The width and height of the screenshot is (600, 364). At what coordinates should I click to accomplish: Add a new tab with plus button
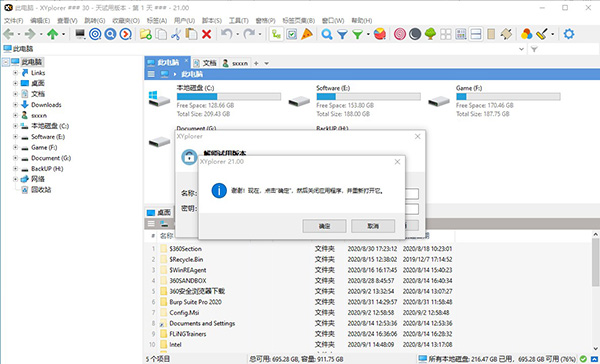(x=256, y=63)
